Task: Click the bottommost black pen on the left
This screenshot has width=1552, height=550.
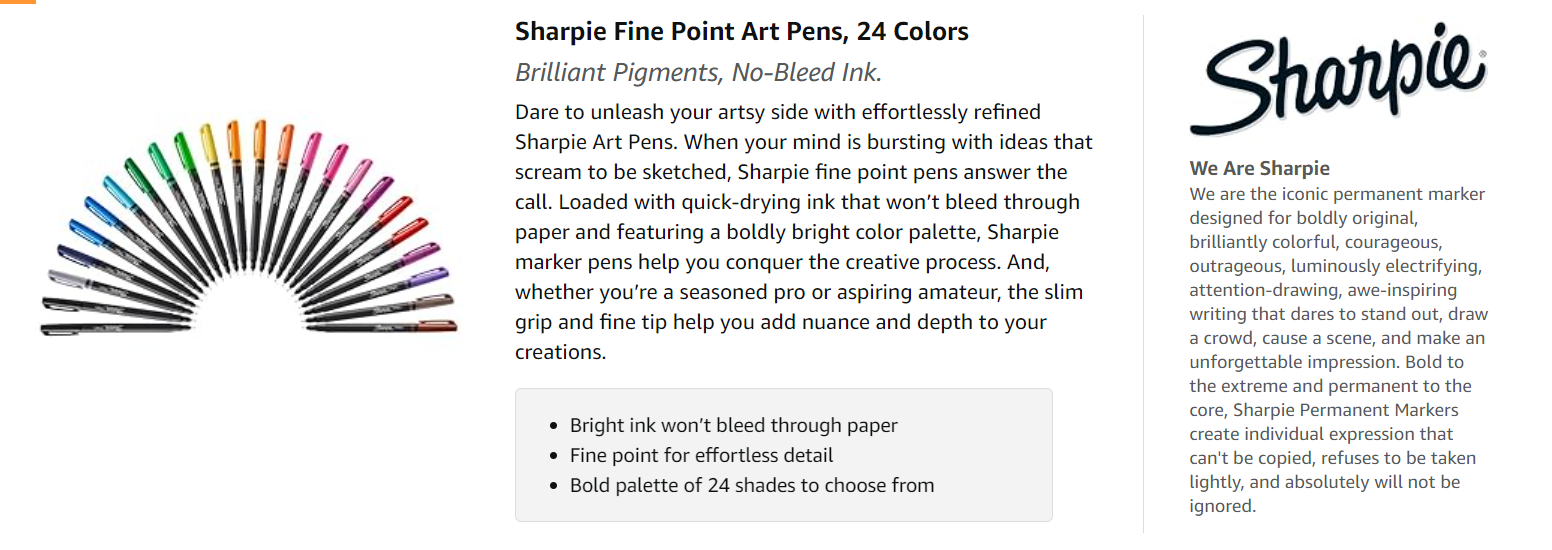Action: tap(60, 328)
